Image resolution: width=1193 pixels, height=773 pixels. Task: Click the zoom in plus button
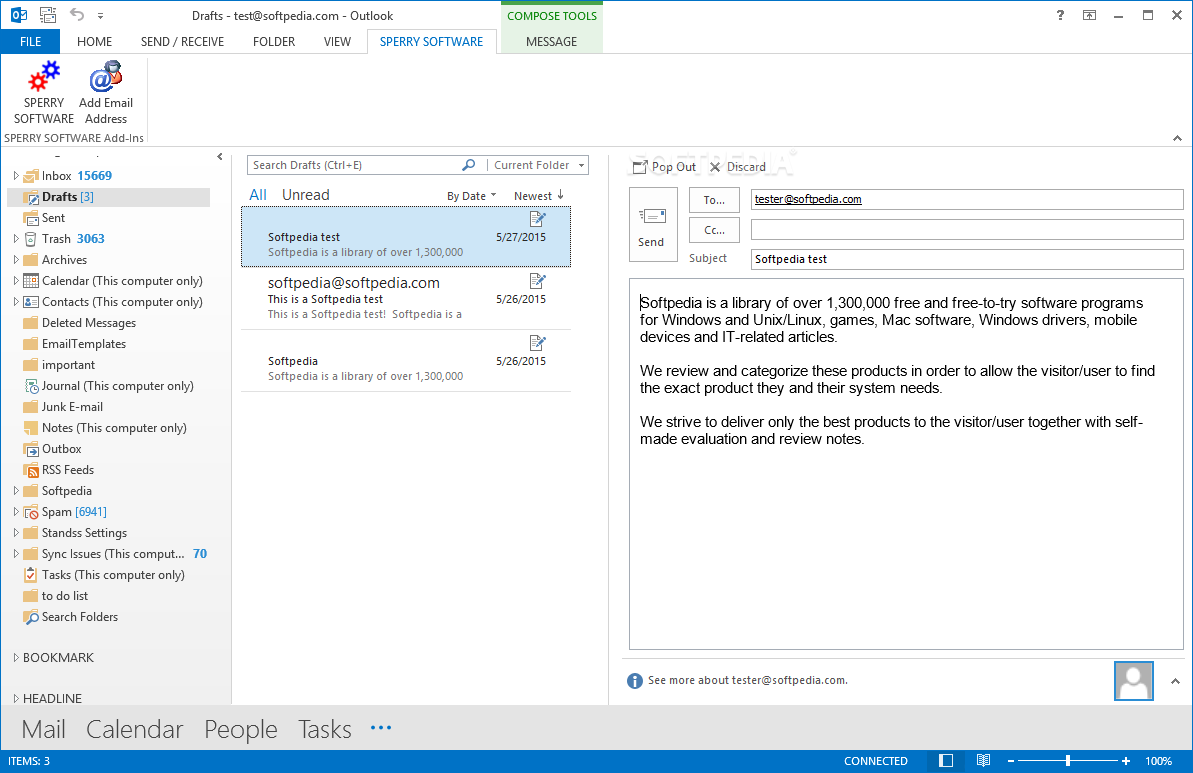coord(1125,761)
